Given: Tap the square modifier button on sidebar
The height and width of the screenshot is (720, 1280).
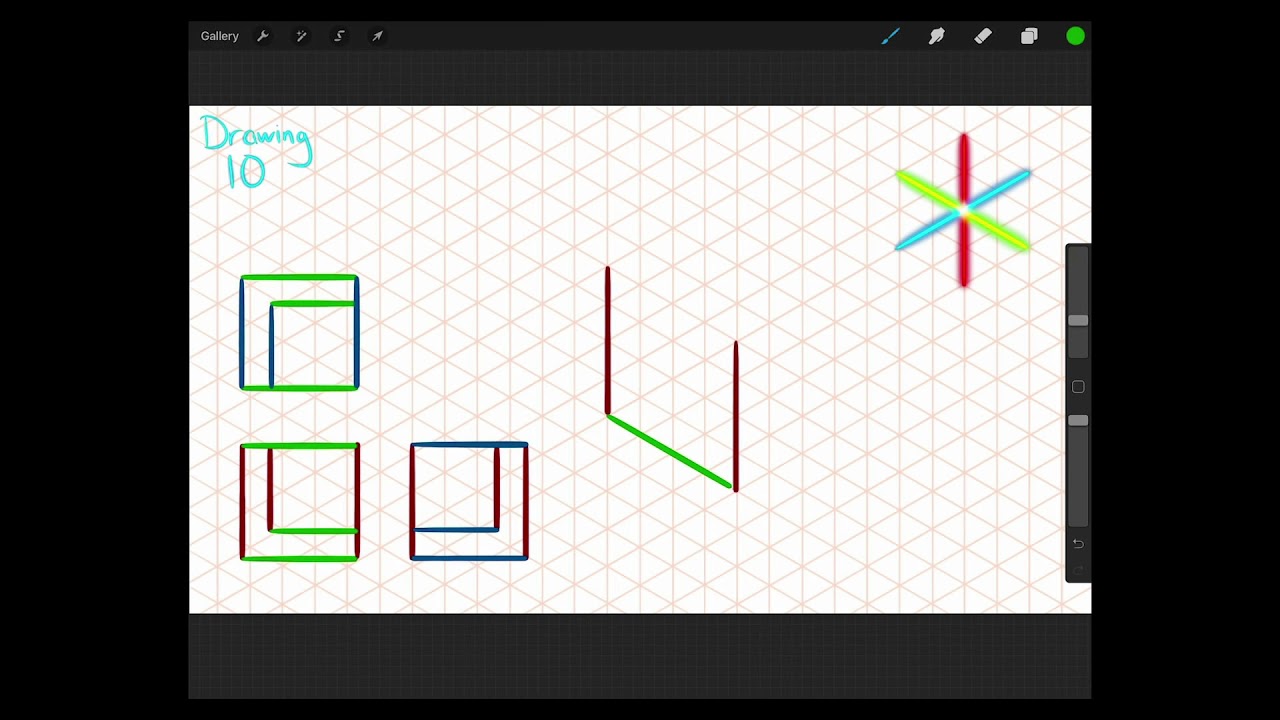Looking at the screenshot, I should click(1078, 387).
